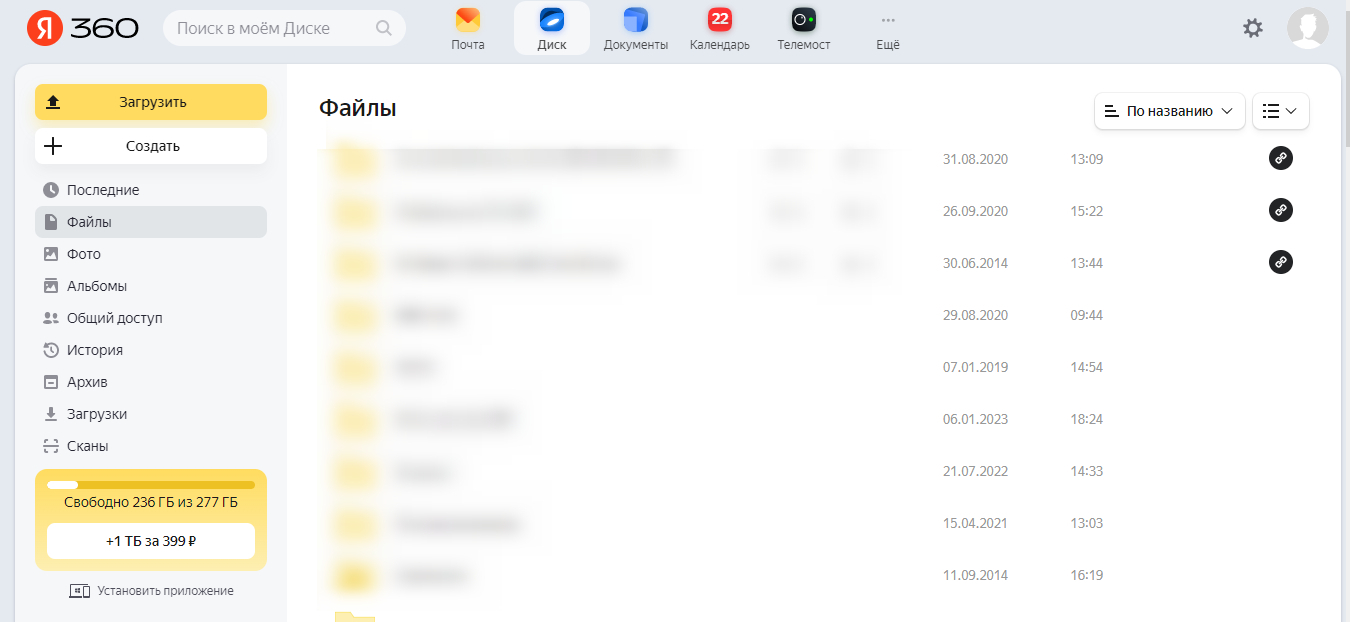Select the folder dated 06.01.2023
The height and width of the screenshot is (622, 1350).
pyautogui.click(x=814, y=419)
